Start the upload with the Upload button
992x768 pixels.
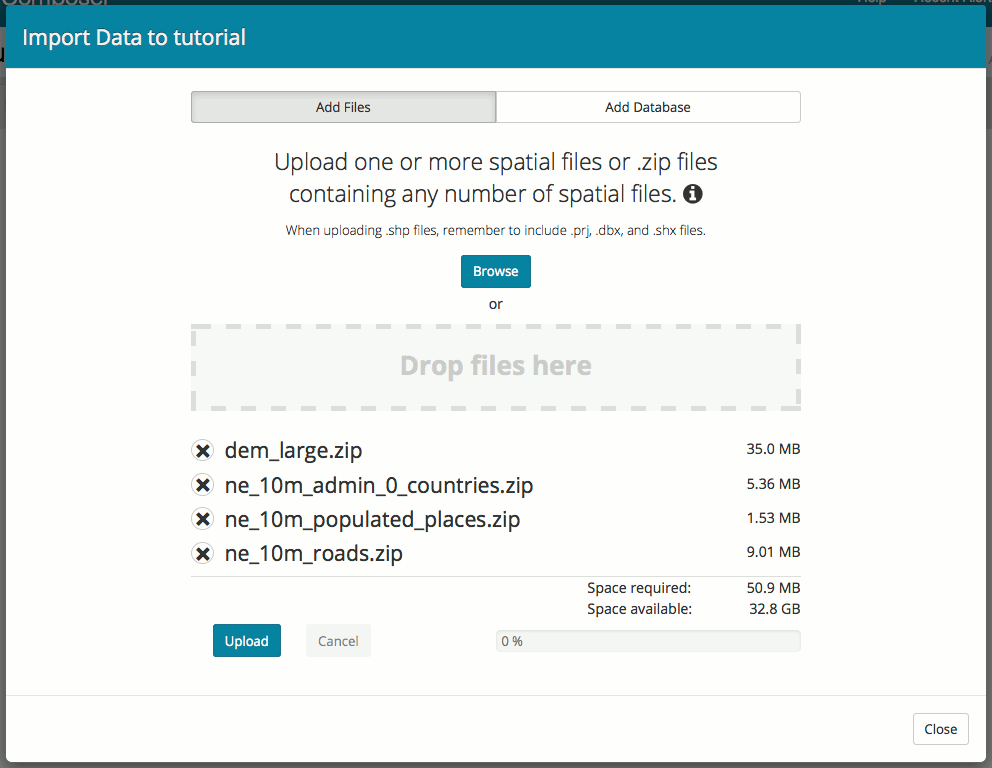click(x=246, y=641)
